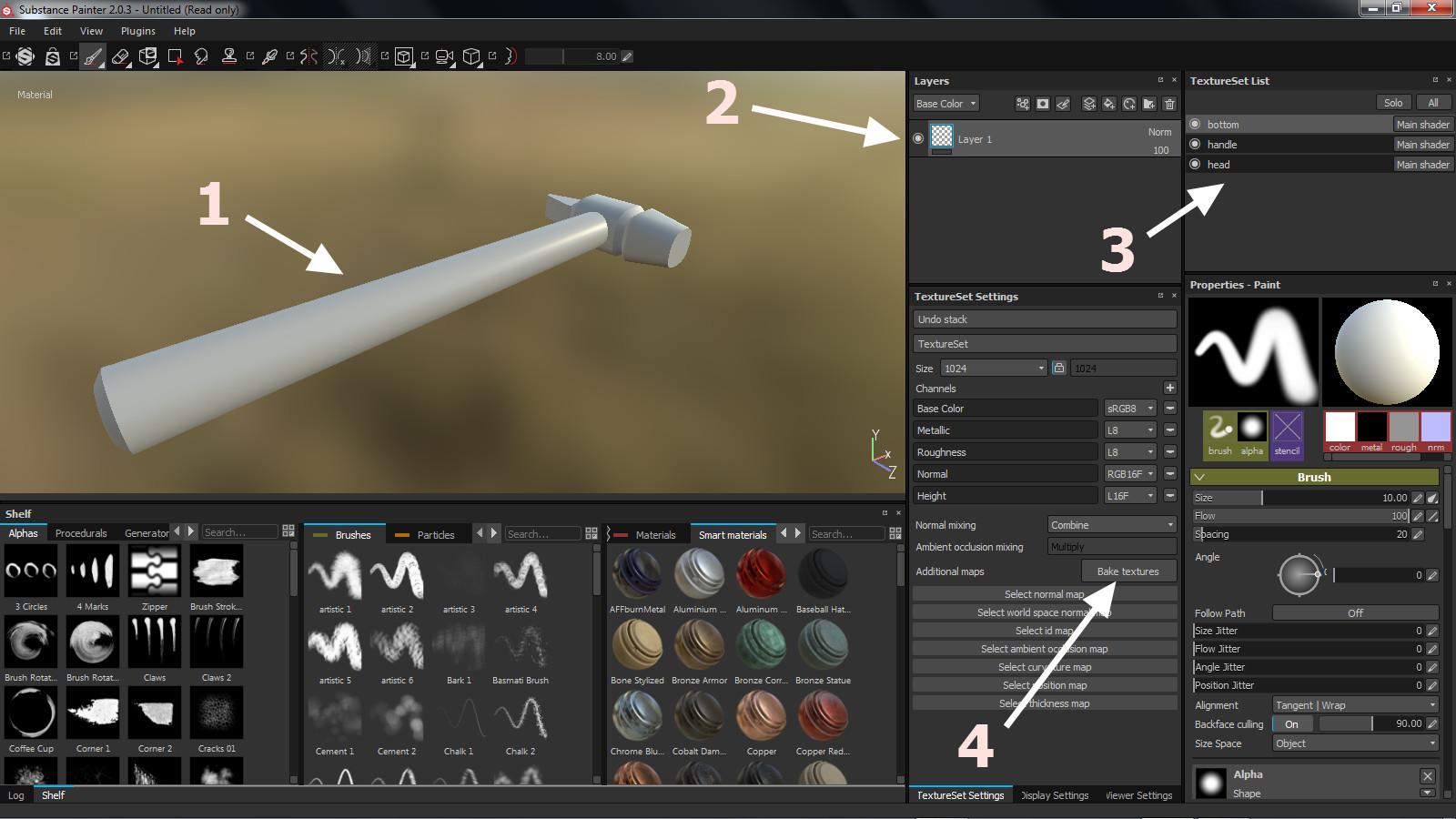Open the Base Color channel dropdown in Layers

pyautogui.click(x=946, y=104)
